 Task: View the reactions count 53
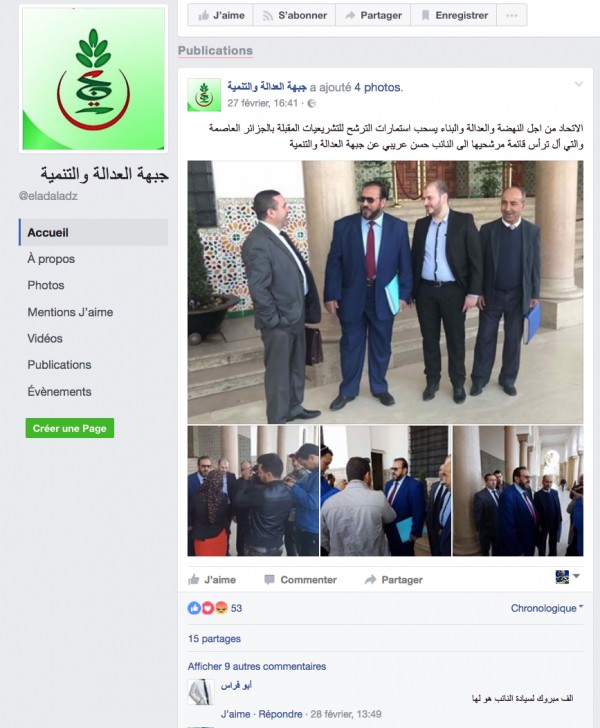pos(236,608)
